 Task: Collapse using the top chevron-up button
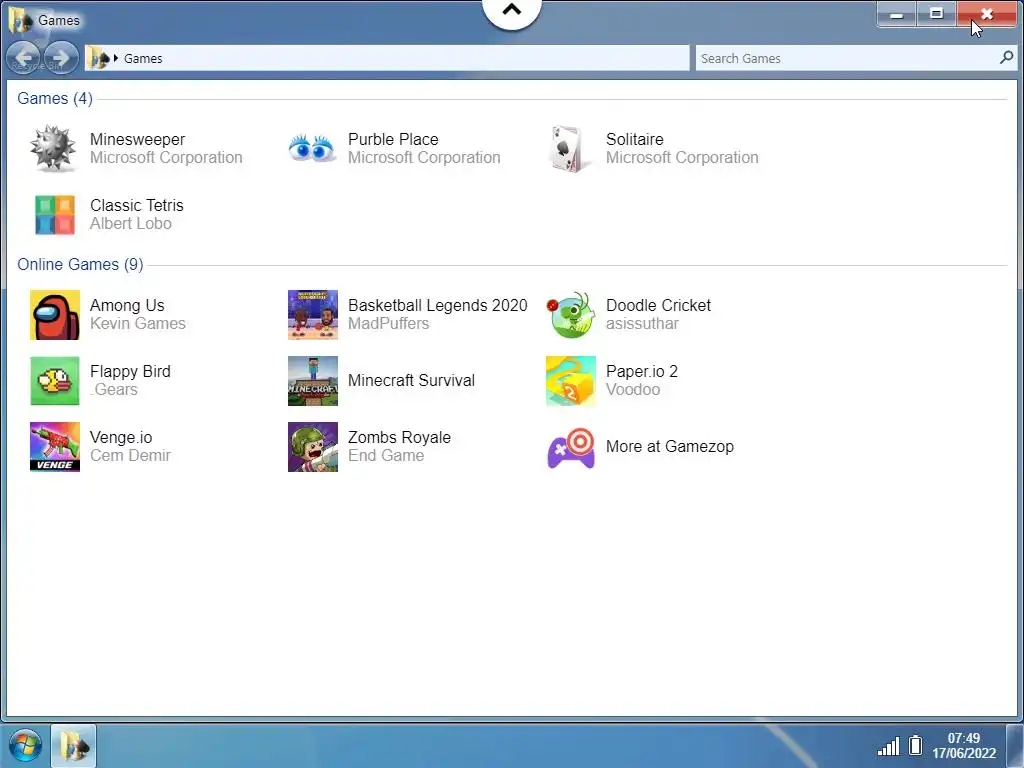(512, 10)
